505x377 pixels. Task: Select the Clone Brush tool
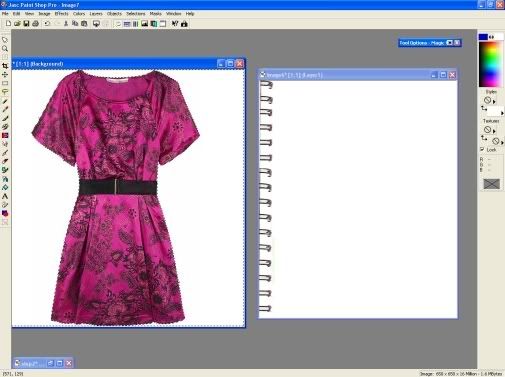5,126
